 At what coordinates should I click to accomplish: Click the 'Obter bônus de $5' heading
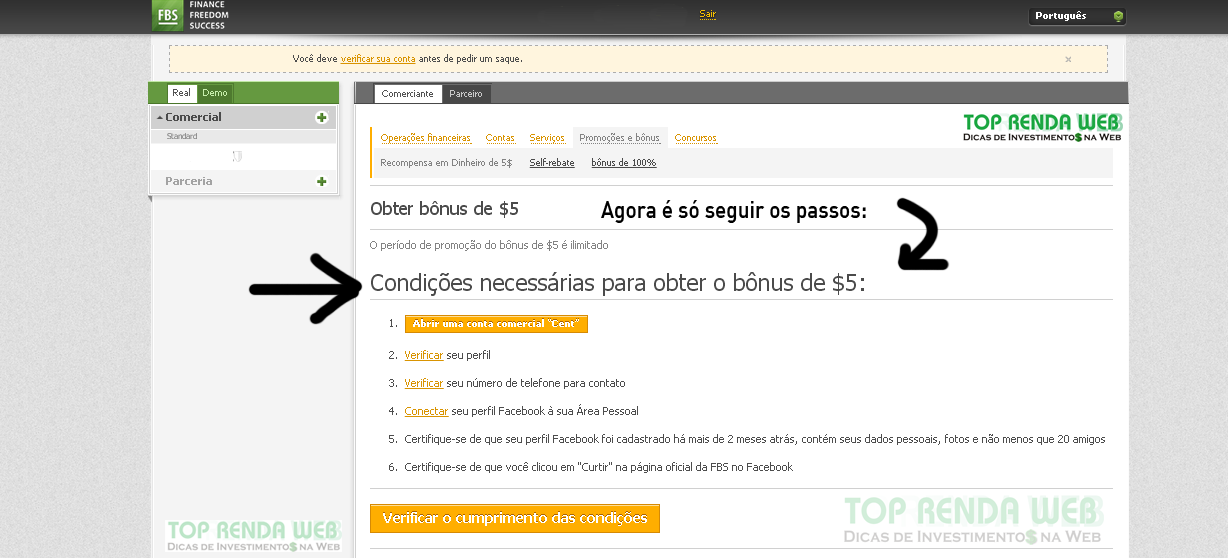click(x=444, y=209)
